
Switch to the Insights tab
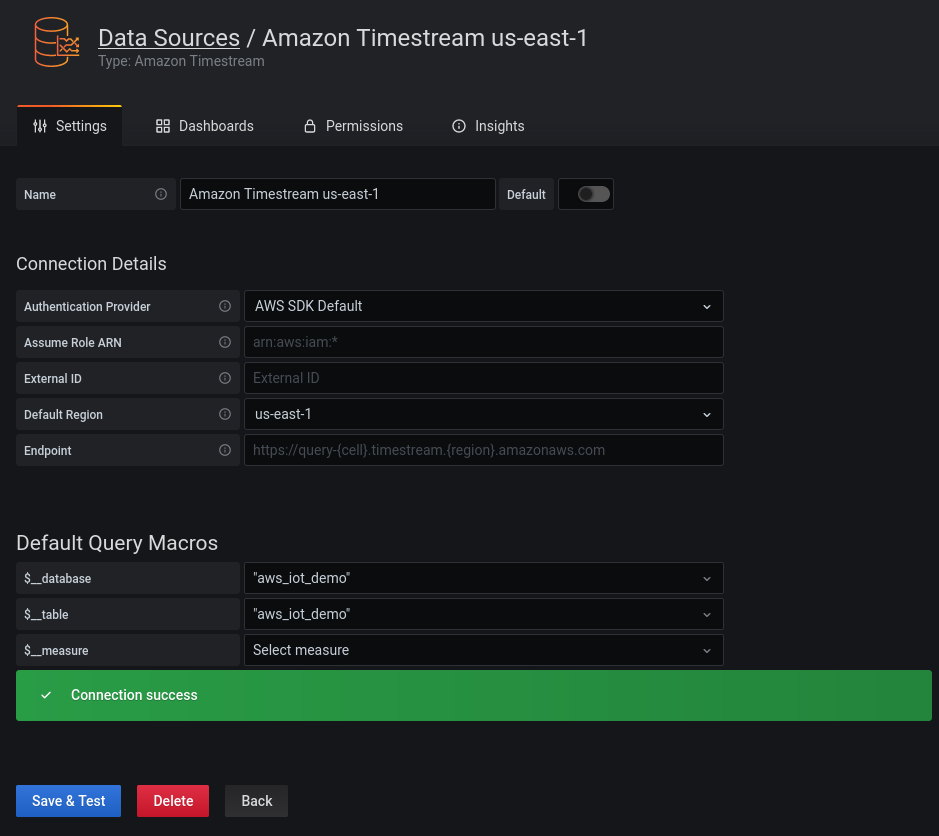pos(488,126)
